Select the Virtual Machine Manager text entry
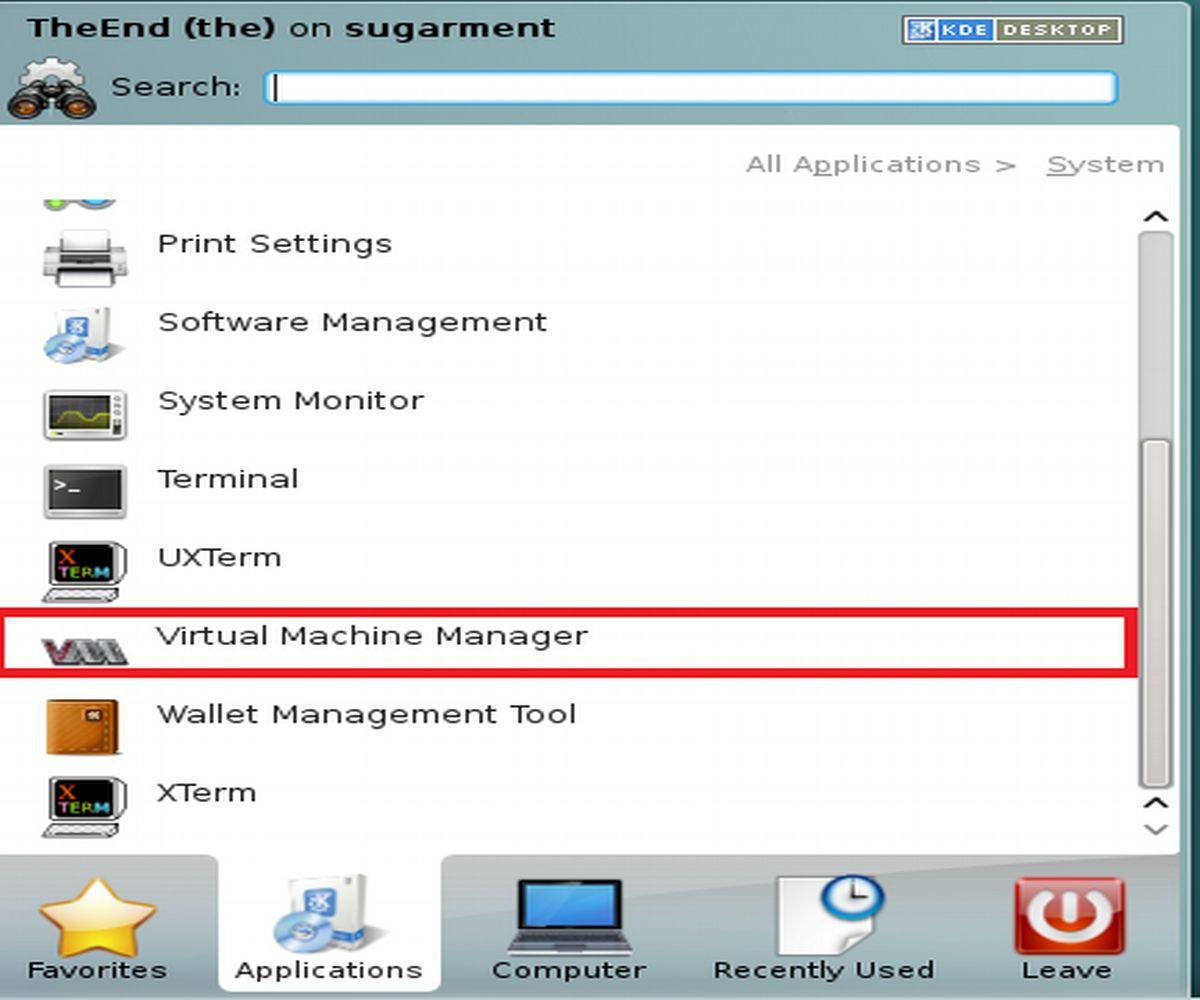The image size is (1200, 1000). point(372,636)
